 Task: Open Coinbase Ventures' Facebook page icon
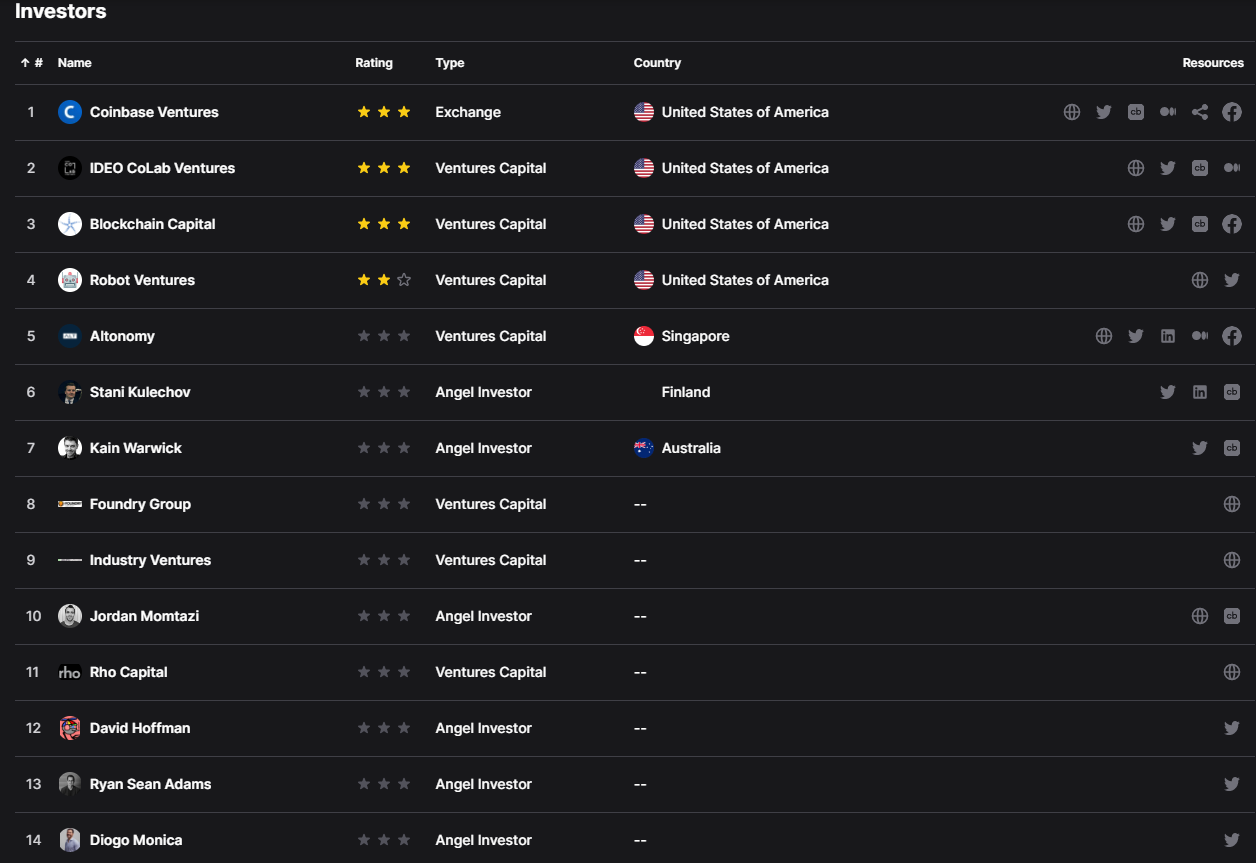[1231, 112]
